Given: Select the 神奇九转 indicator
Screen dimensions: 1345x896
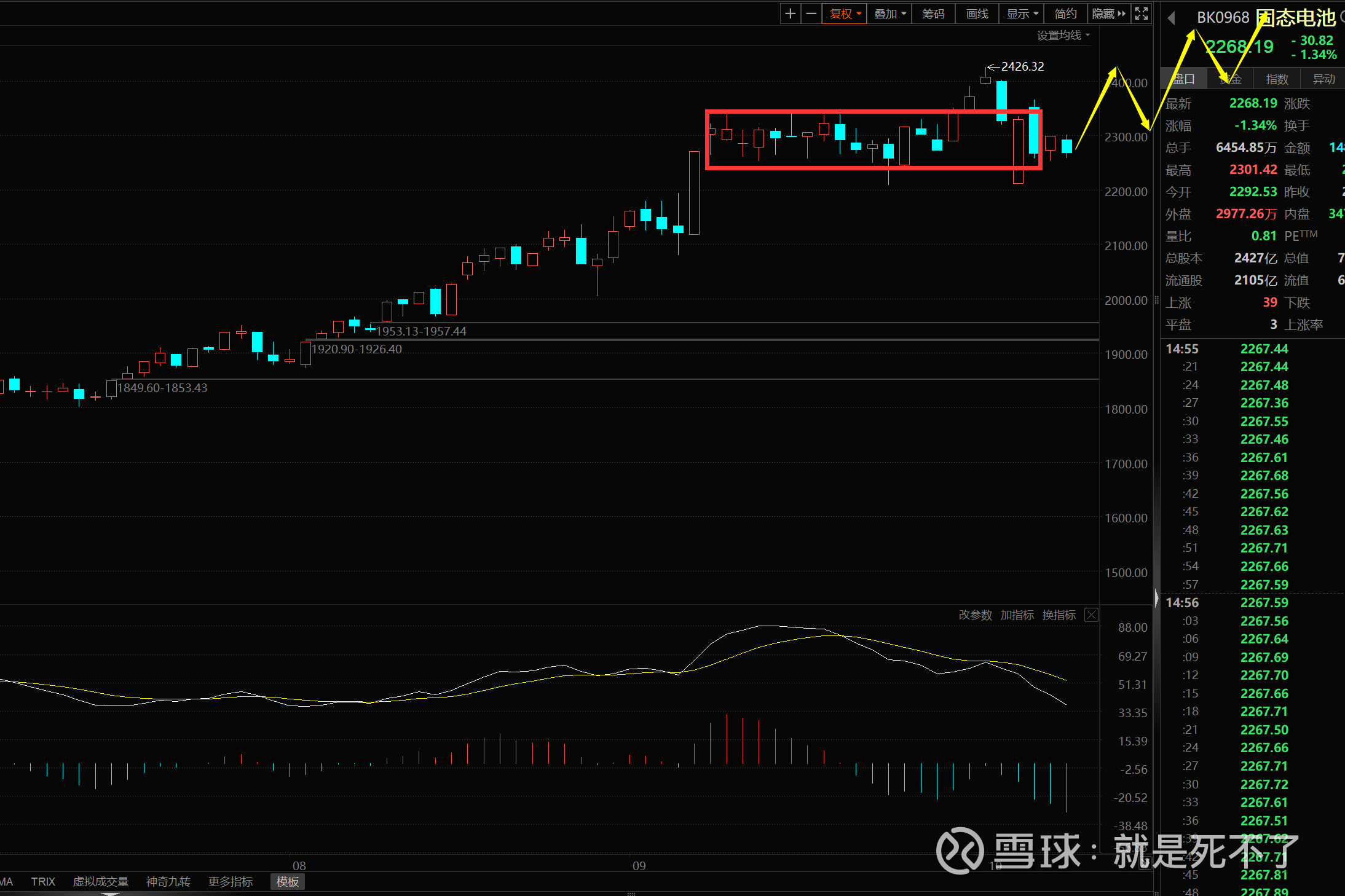Looking at the screenshot, I should point(168,882).
